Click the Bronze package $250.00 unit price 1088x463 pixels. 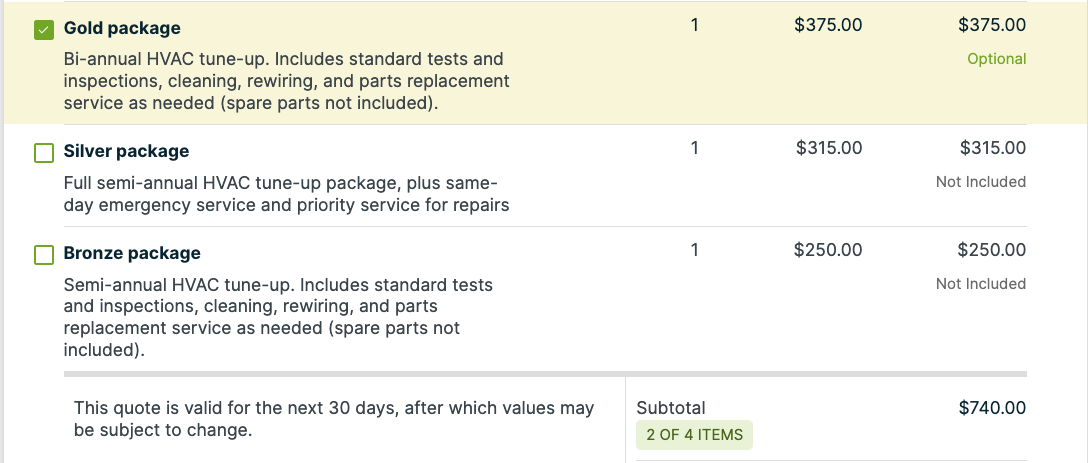(828, 250)
